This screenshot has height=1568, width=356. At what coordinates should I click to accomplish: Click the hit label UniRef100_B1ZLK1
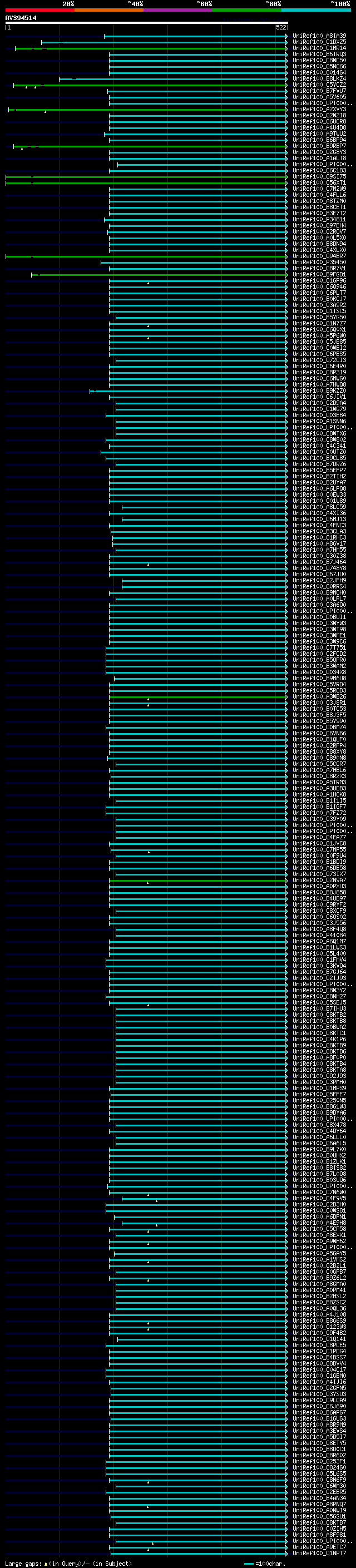pyautogui.click(x=319, y=1162)
